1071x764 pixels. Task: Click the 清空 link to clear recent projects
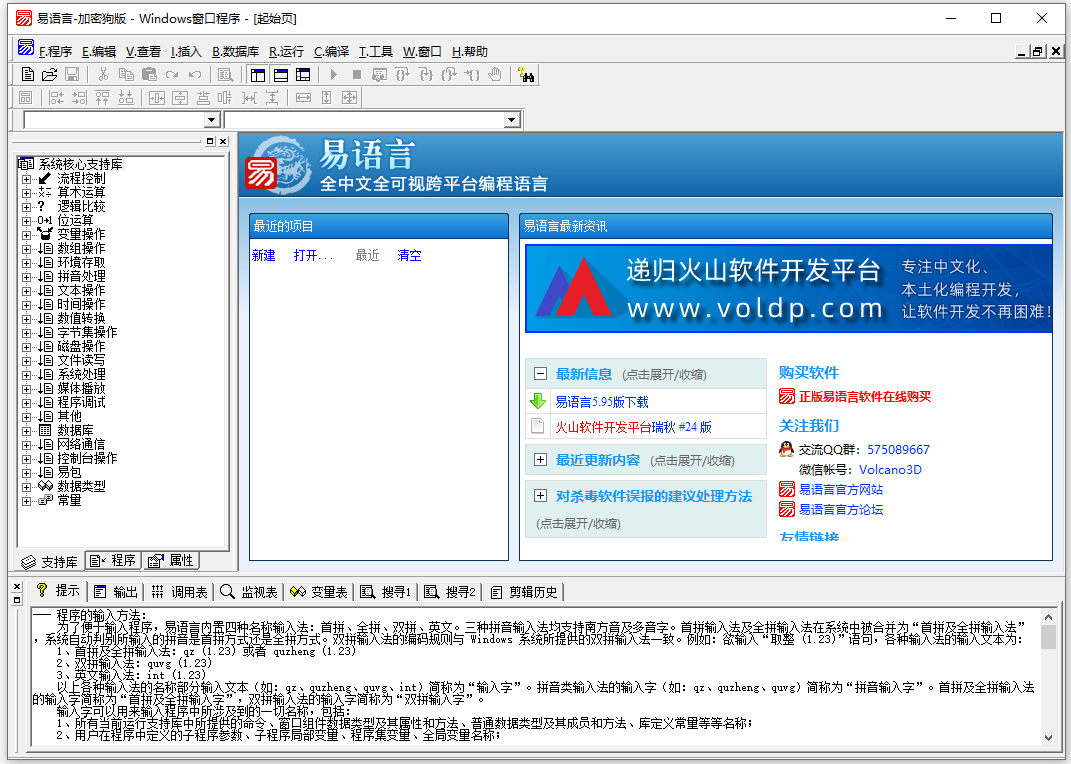[x=409, y=255]
